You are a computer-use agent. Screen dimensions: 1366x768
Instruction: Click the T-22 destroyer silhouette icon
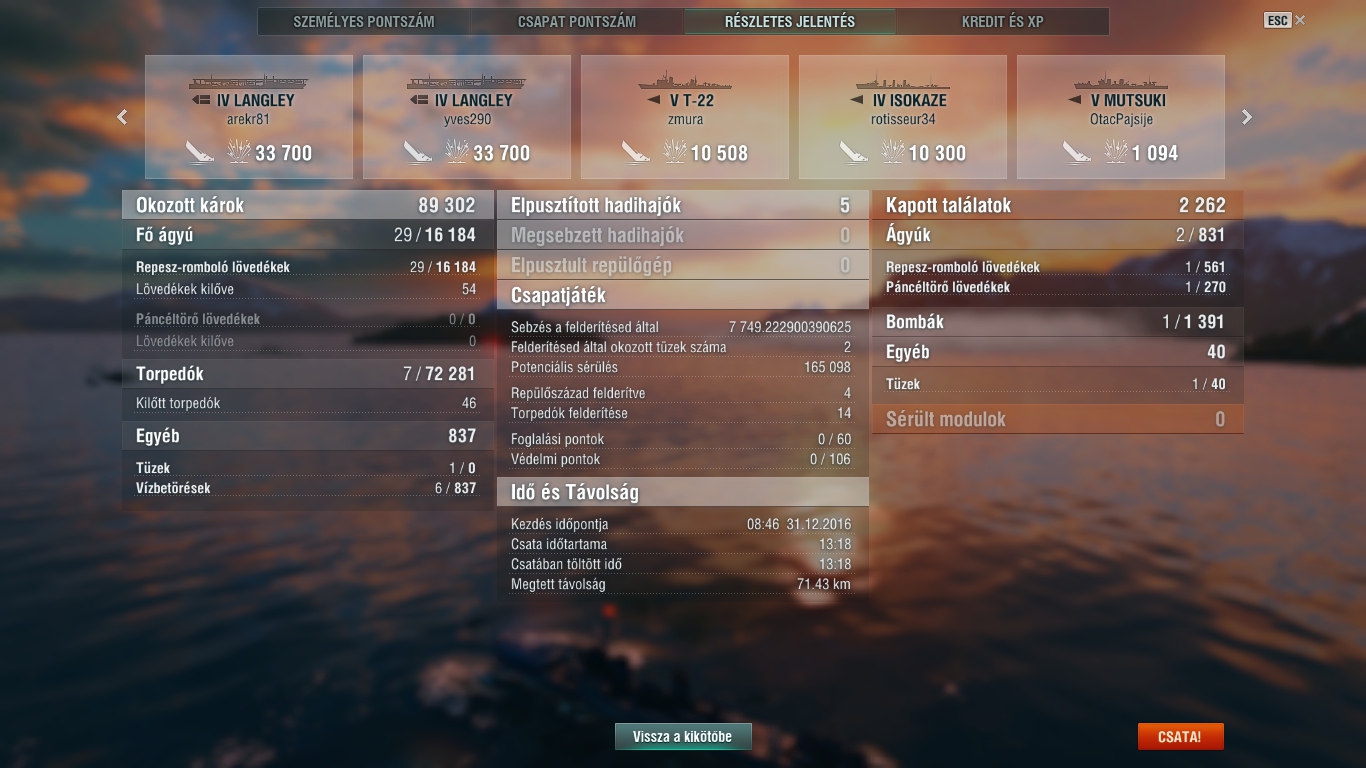[684, 81]
